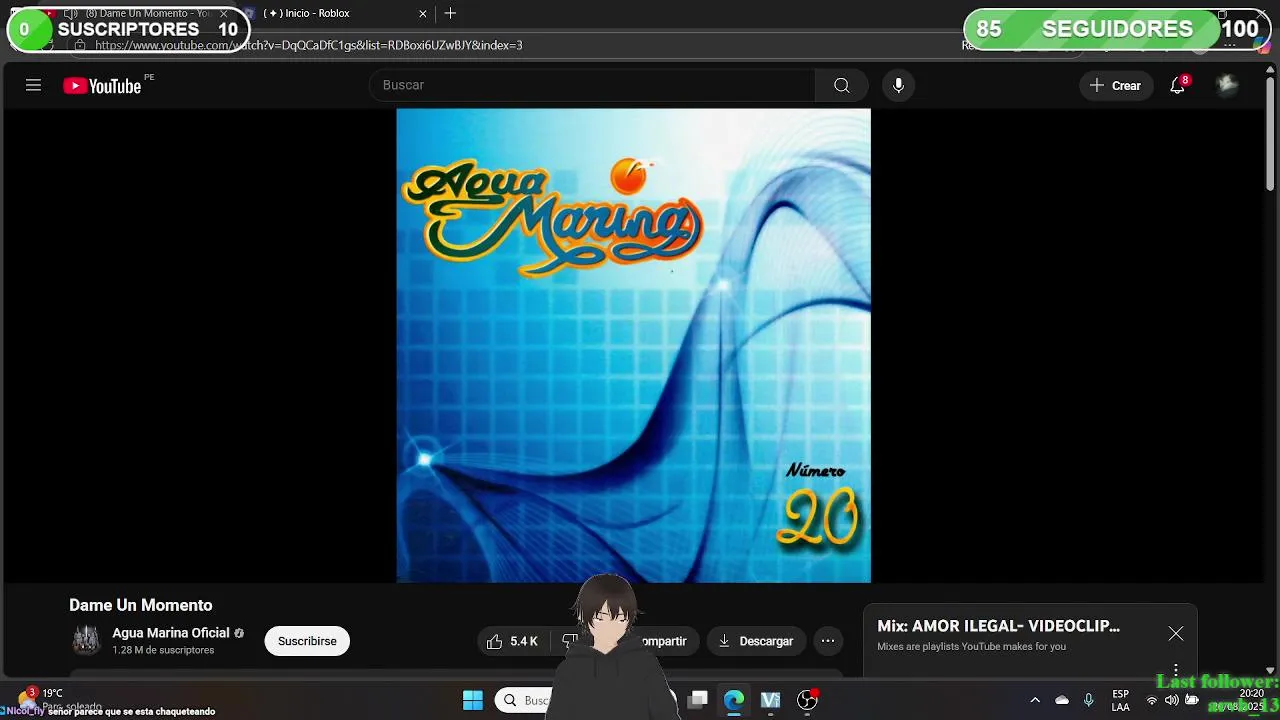
Task: Close the Inicio - Roblox tab
Action: coord(423,13)
